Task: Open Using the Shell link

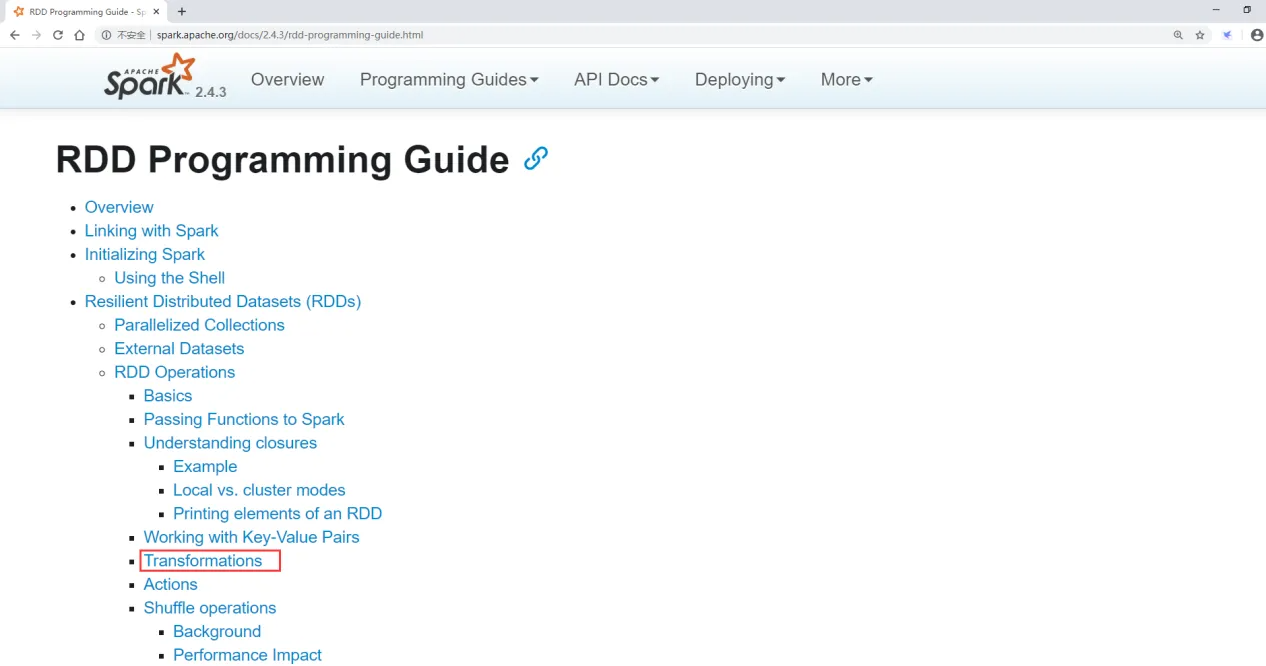Action: [169, 278]
